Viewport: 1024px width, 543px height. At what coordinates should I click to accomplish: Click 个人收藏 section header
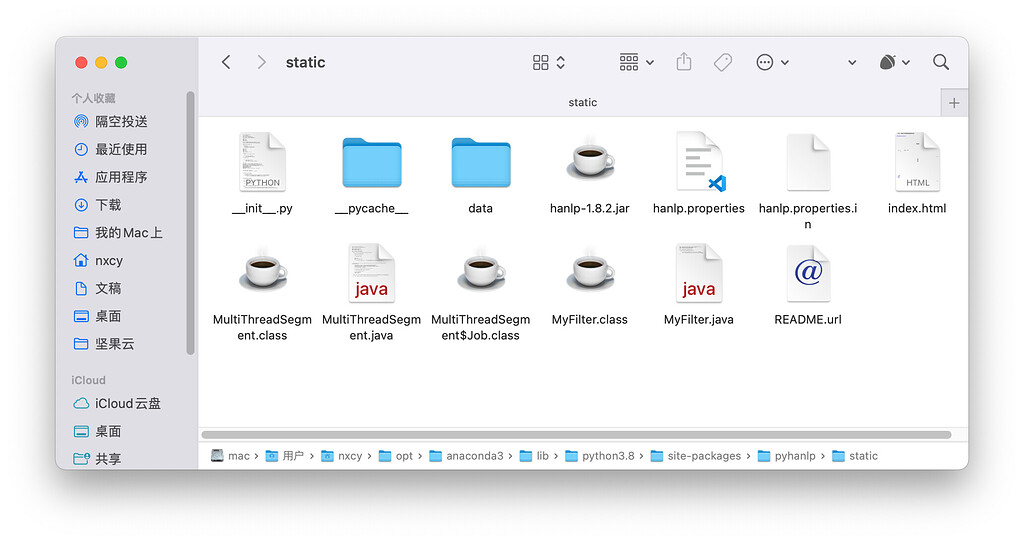(93, 98)
